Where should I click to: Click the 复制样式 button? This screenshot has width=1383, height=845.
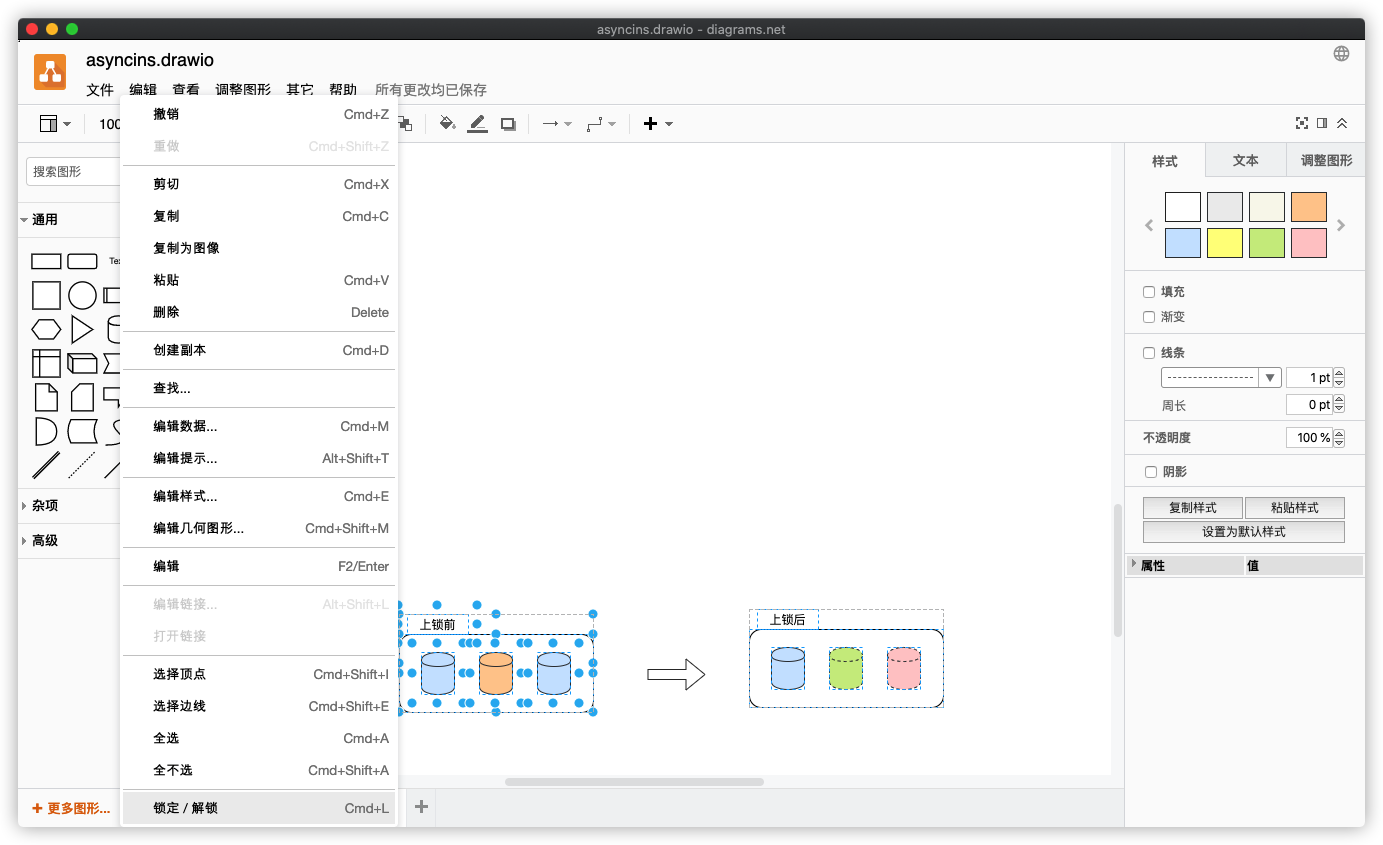(1192, 508)
